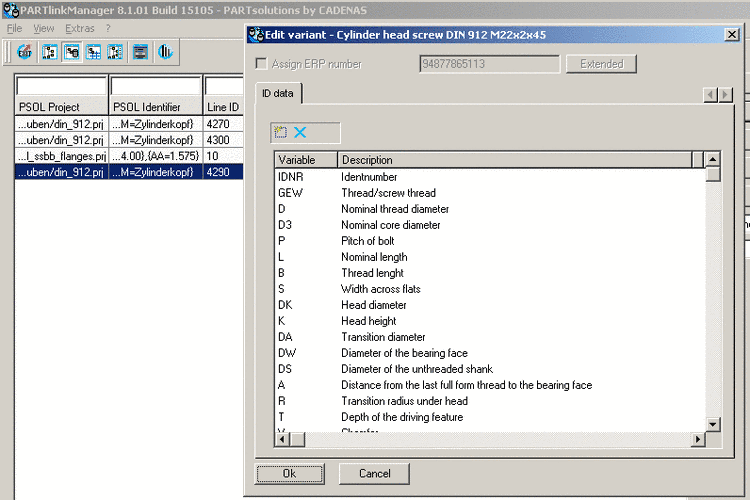Click the variable list scroll up arrow
The image size is (750, 500).
click(x=713, y=159)
